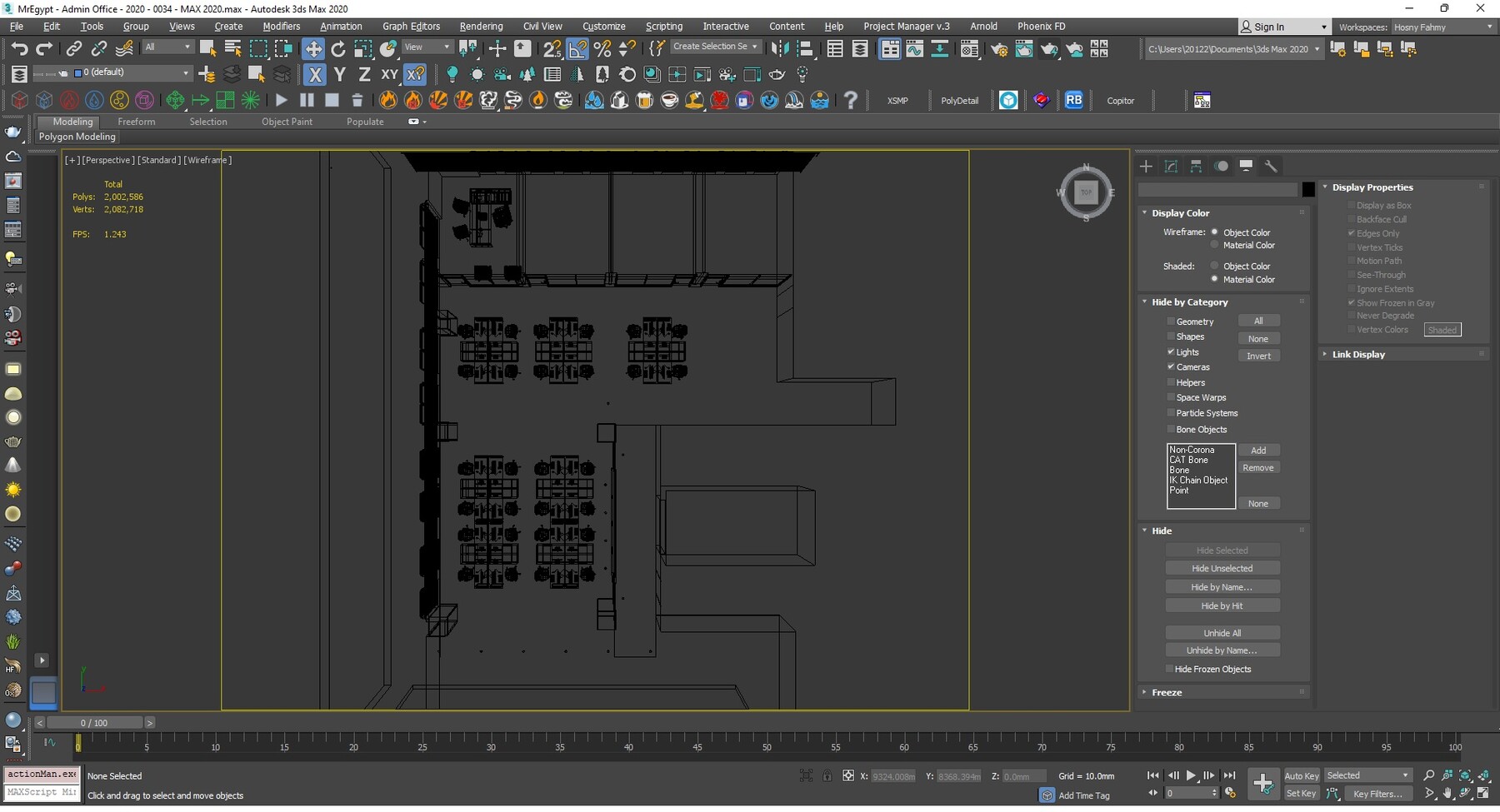Toggle the Angle Snap icon

pyautogui.click(x=577, y=49)
